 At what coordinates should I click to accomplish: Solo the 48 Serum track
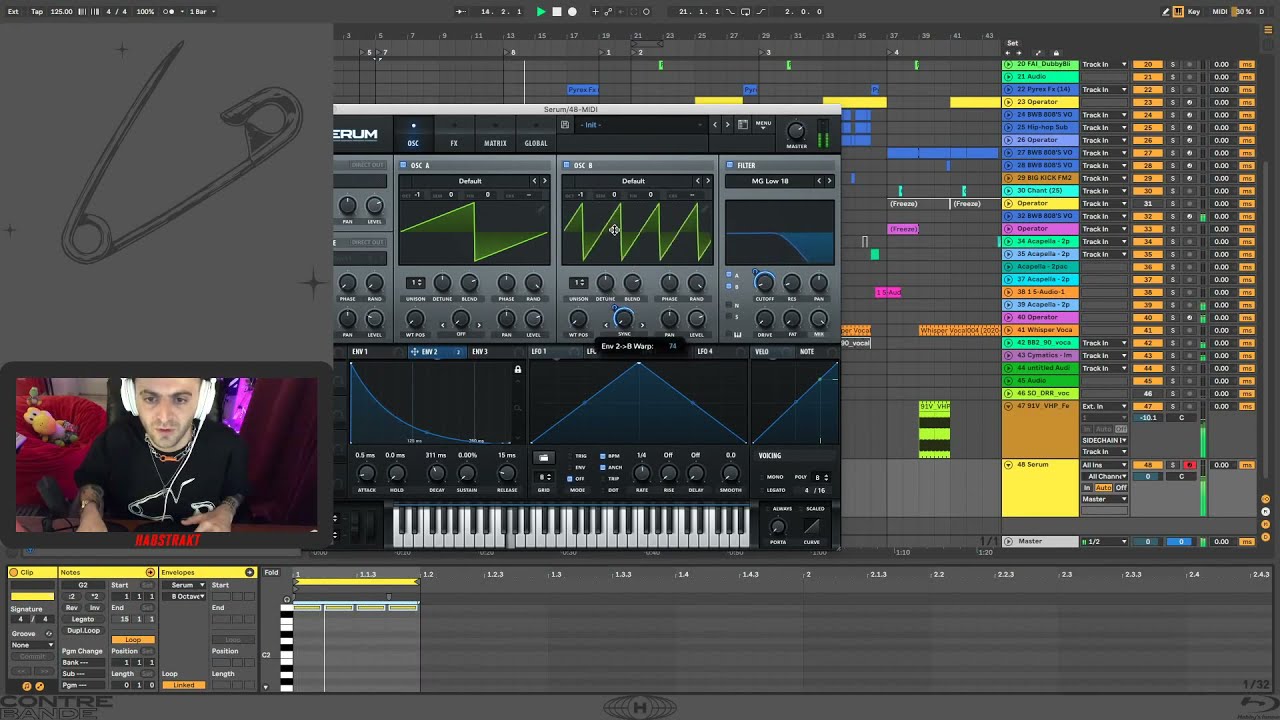(x=1173, y=465)
